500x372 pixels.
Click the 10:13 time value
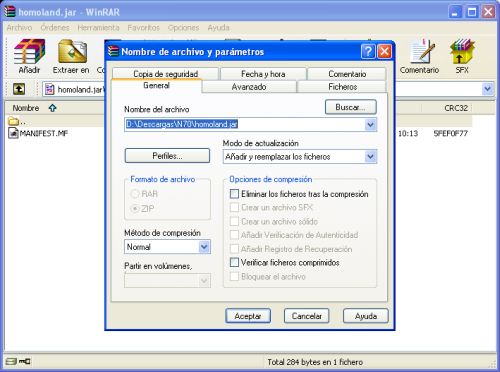[408, 133]
